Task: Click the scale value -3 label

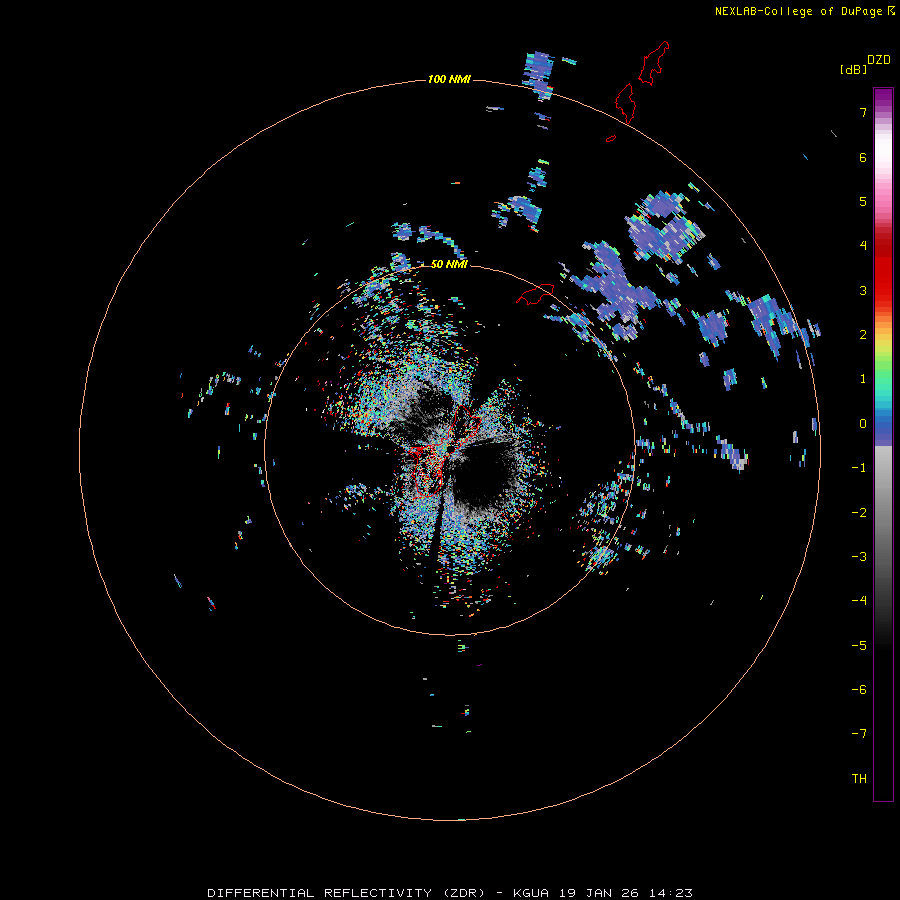Action: coord(859,556)
